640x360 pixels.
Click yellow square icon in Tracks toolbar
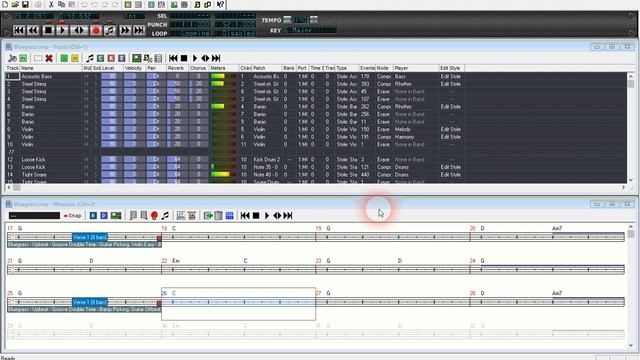tap(75, 58)
